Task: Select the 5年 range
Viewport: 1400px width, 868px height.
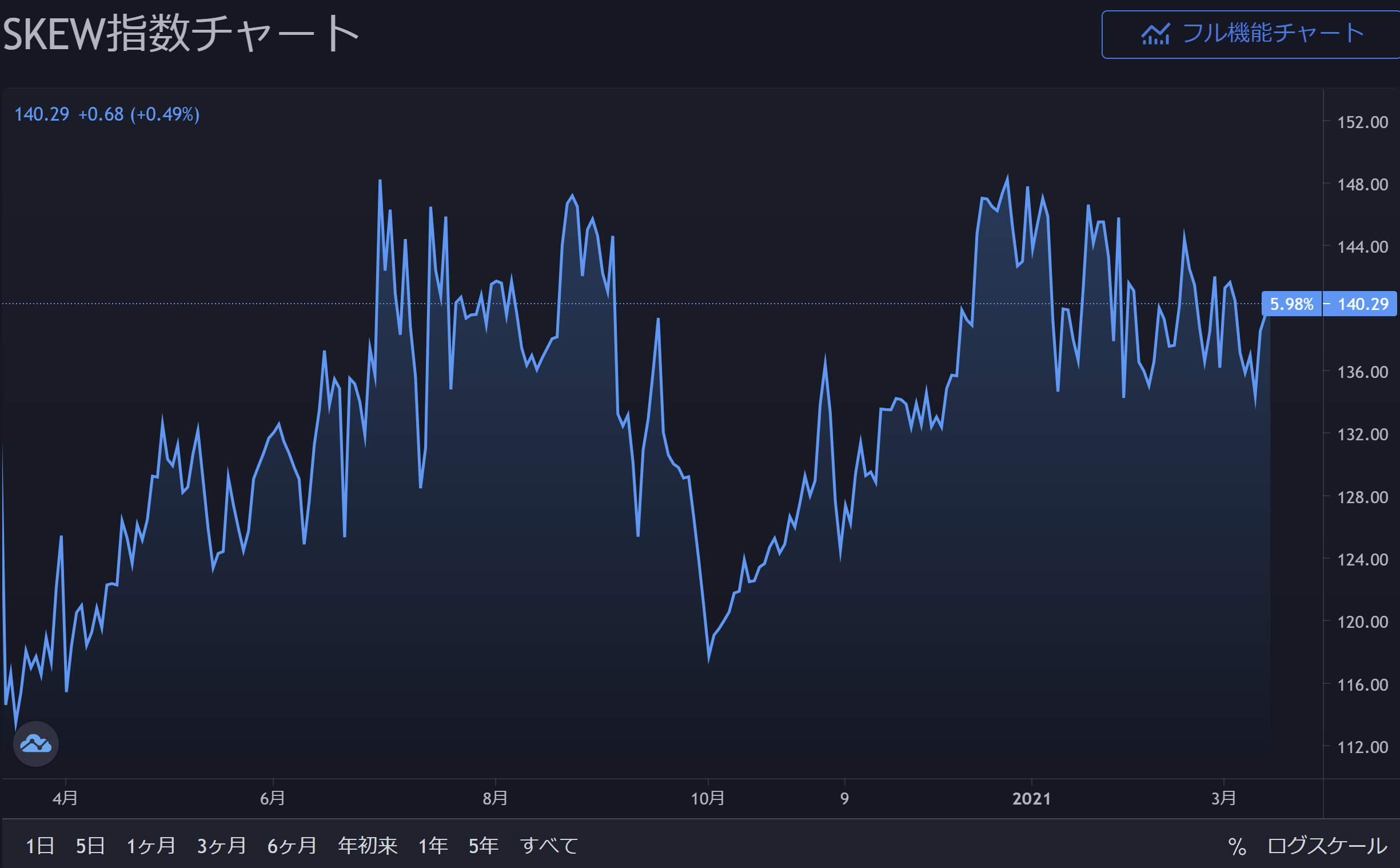Action: (483, 846)
